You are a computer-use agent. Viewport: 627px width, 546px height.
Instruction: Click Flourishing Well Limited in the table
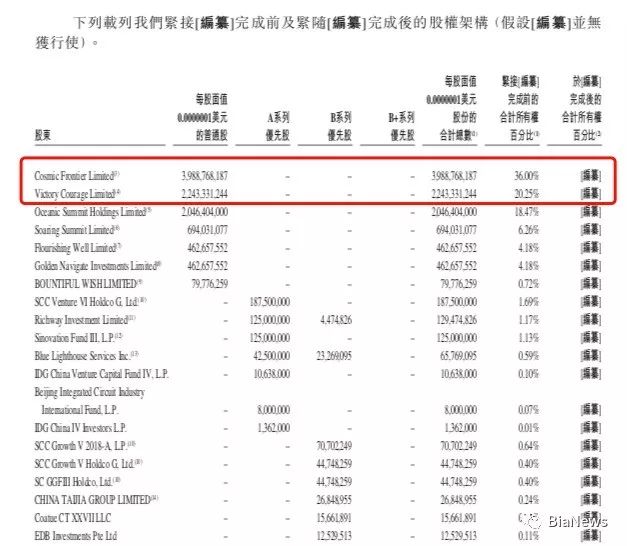77,248
